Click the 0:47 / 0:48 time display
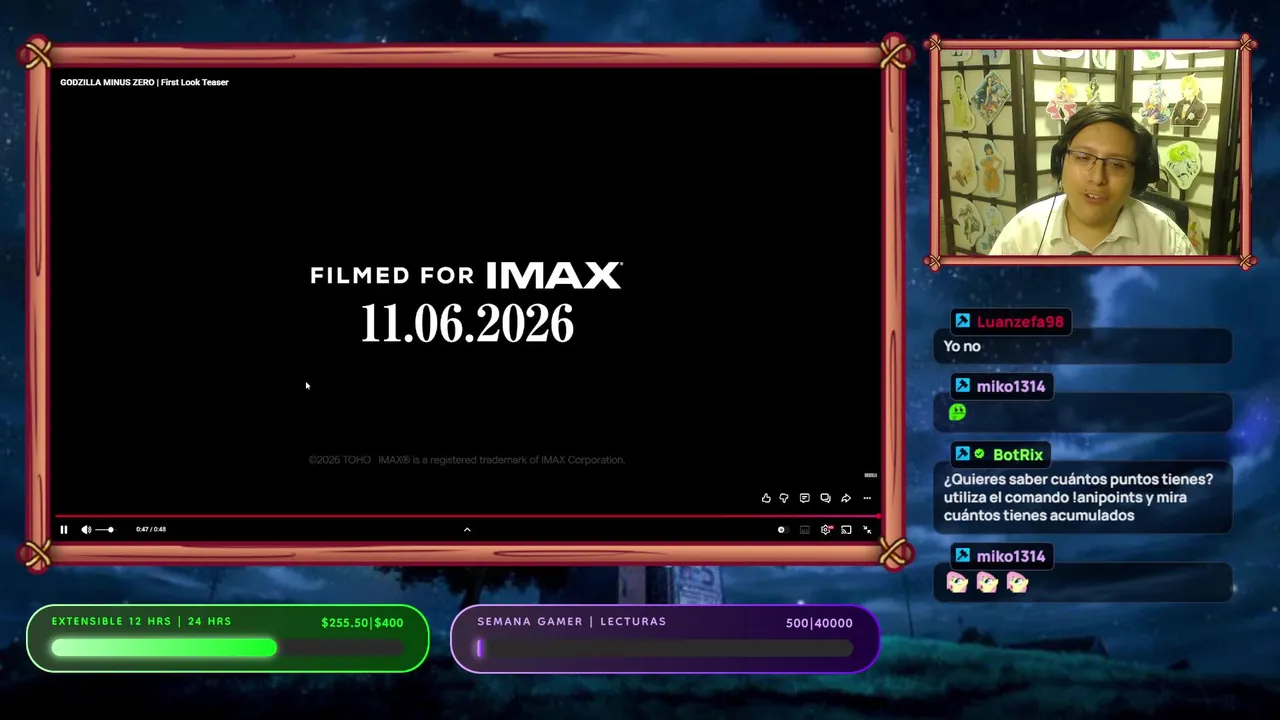 tap(151, 530)
